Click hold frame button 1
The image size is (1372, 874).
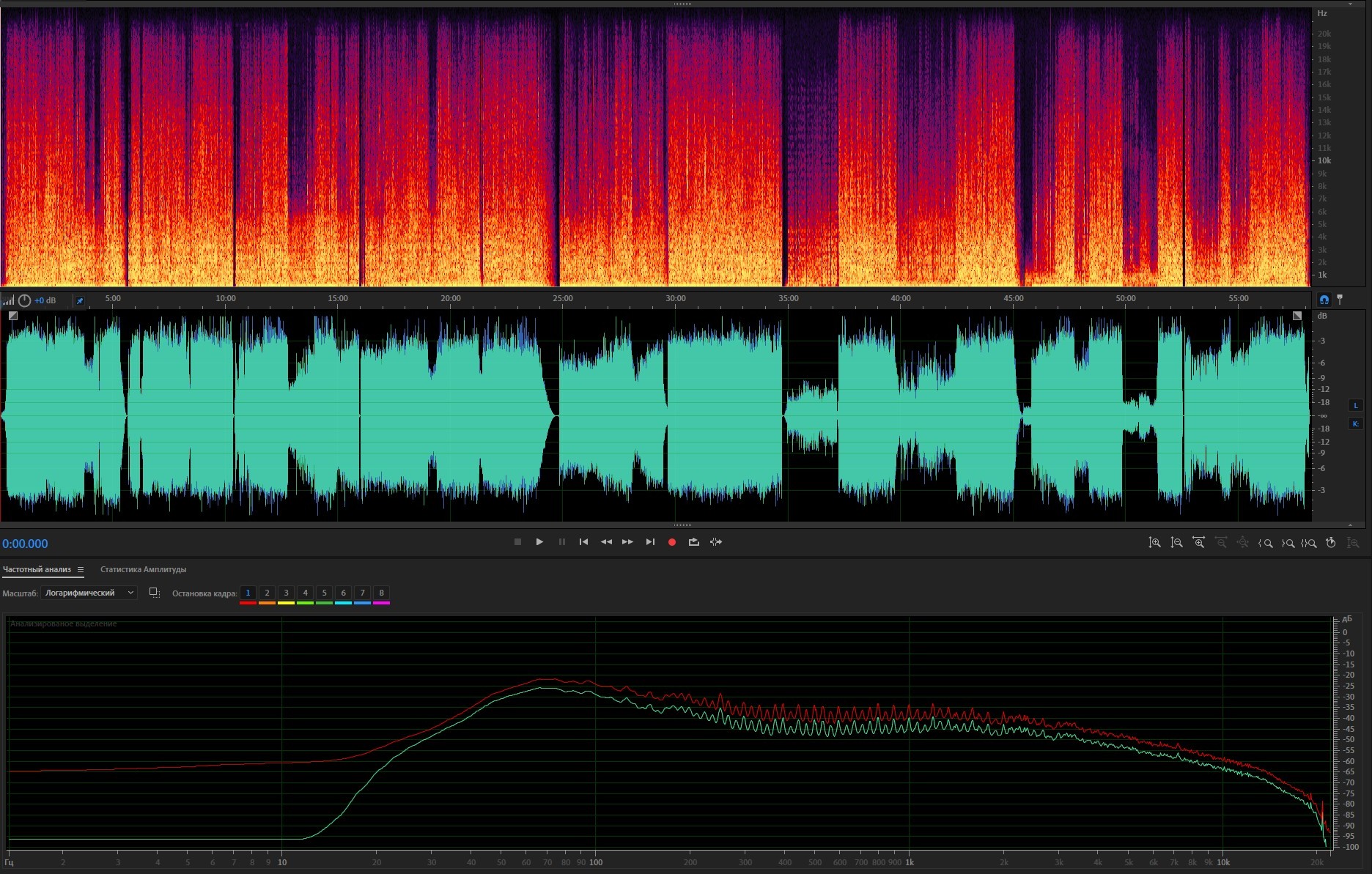pyautogui.click(x=248, y=593)
